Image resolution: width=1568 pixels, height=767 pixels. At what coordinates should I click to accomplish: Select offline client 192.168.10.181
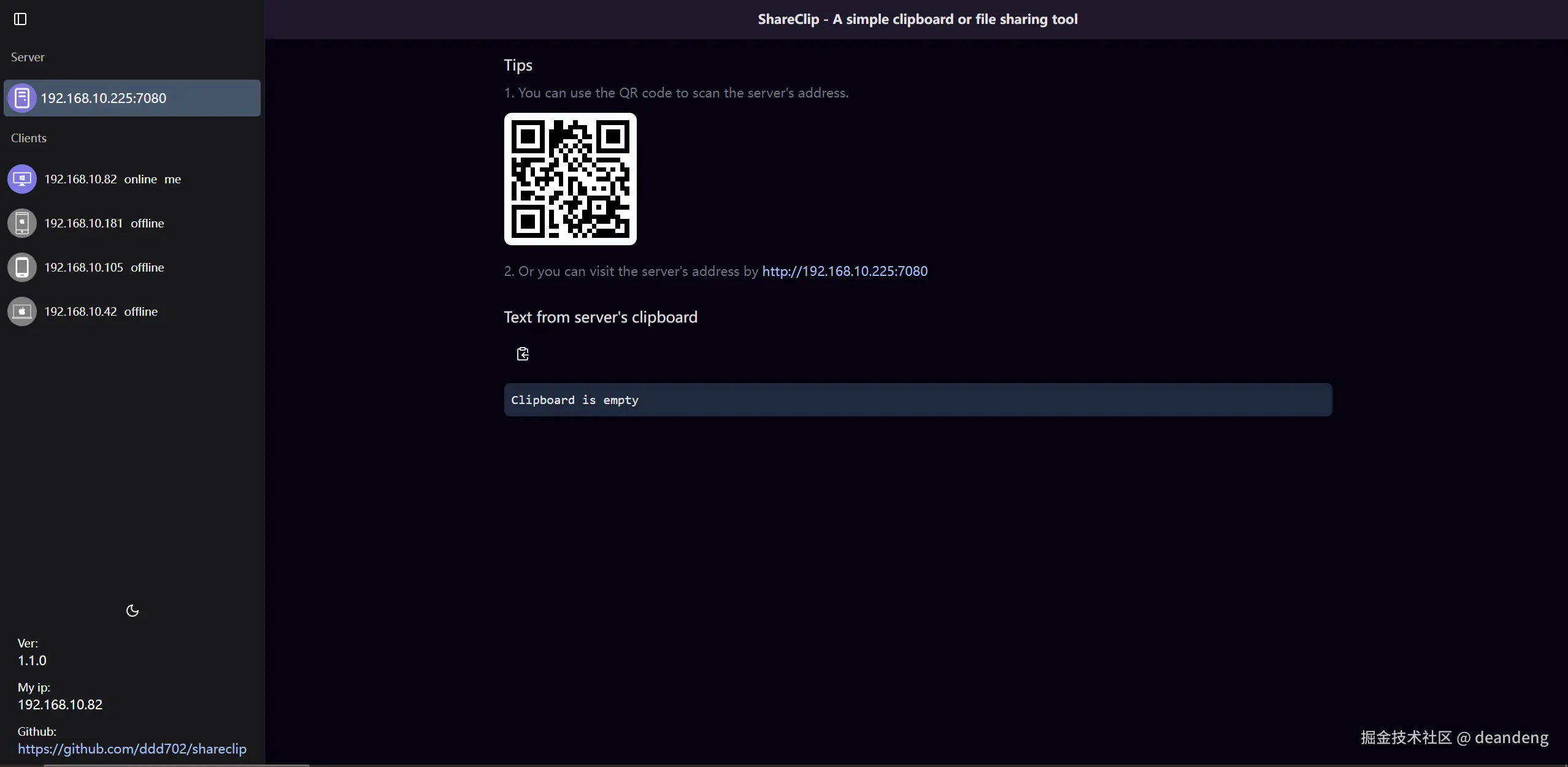click(x=104, y=223)
